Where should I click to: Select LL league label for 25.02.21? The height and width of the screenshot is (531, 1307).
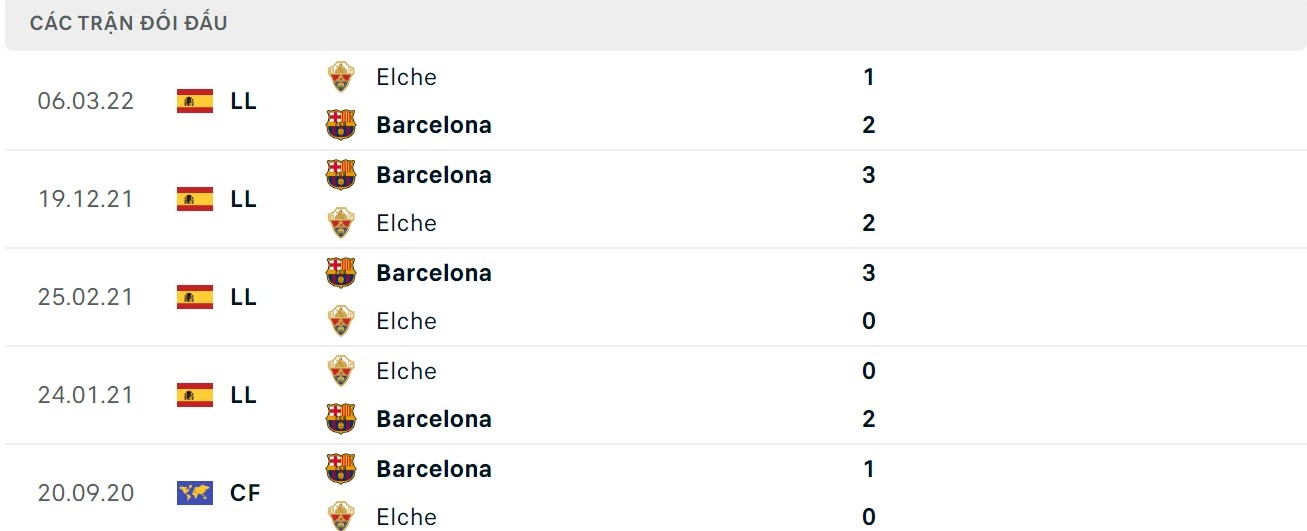tap(243, 297)
